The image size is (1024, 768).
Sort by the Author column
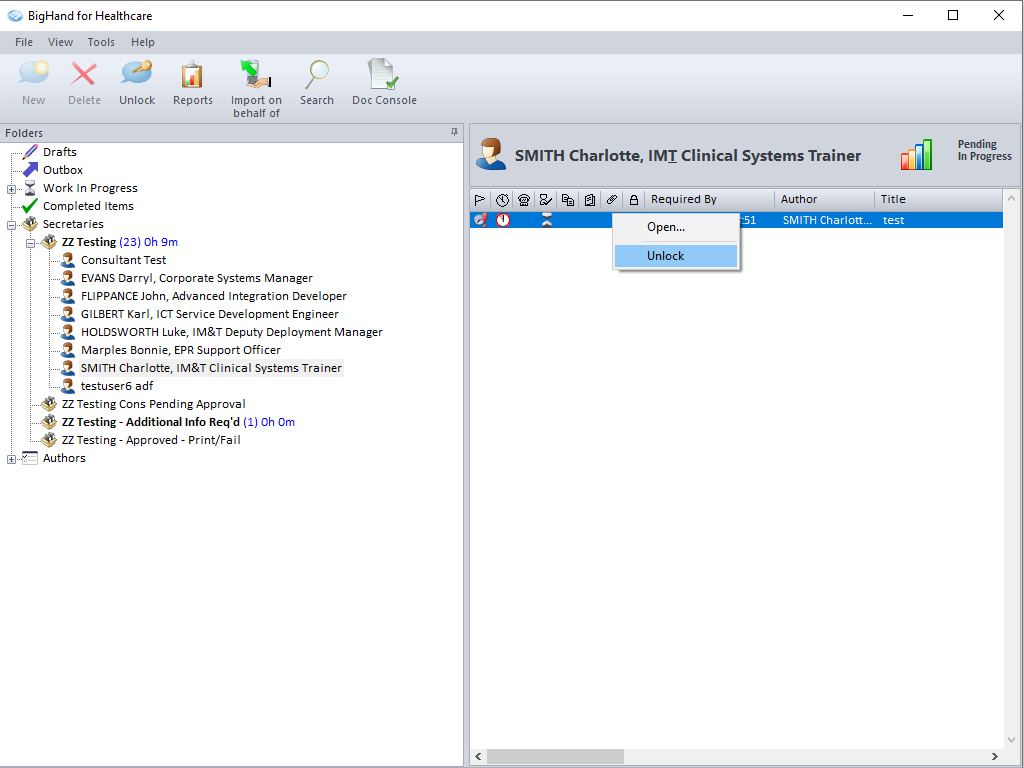click(x=824, y=199)
